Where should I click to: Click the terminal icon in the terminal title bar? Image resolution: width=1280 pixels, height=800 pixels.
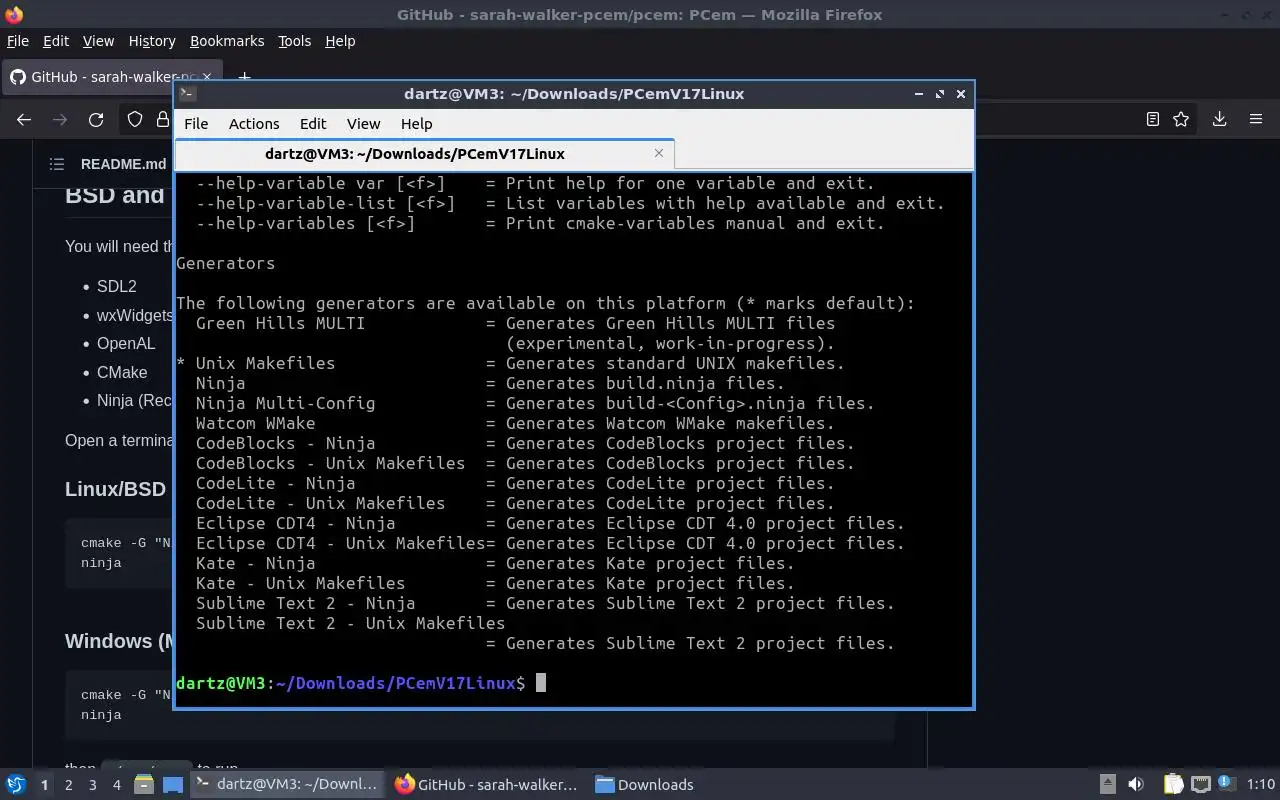pos(187,94)
